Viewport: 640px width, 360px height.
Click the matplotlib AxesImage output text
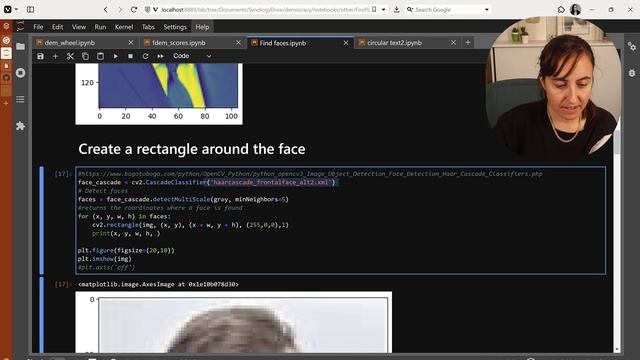tap(158, 284)
